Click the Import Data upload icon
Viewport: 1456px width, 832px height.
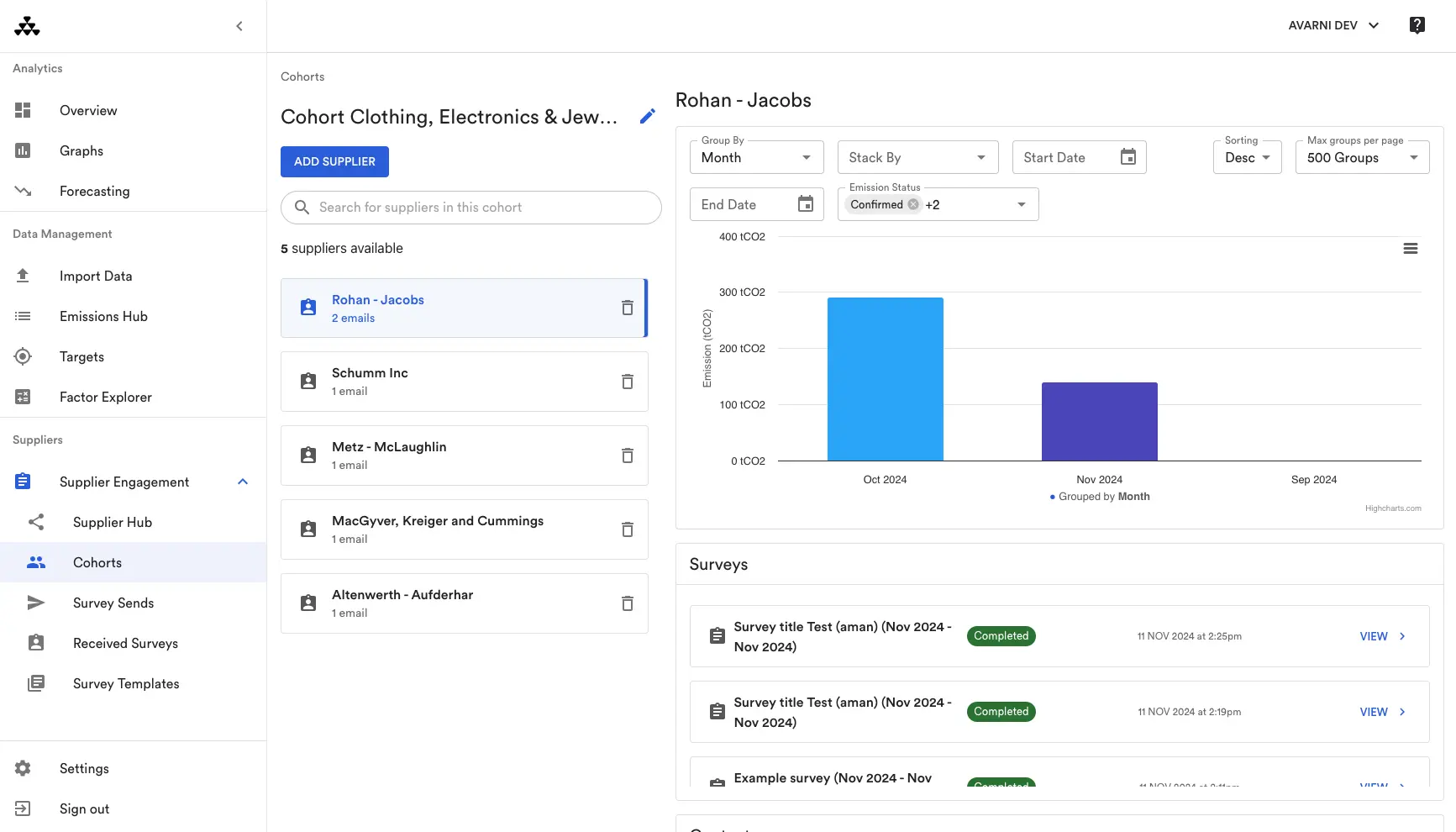[23, 276]
